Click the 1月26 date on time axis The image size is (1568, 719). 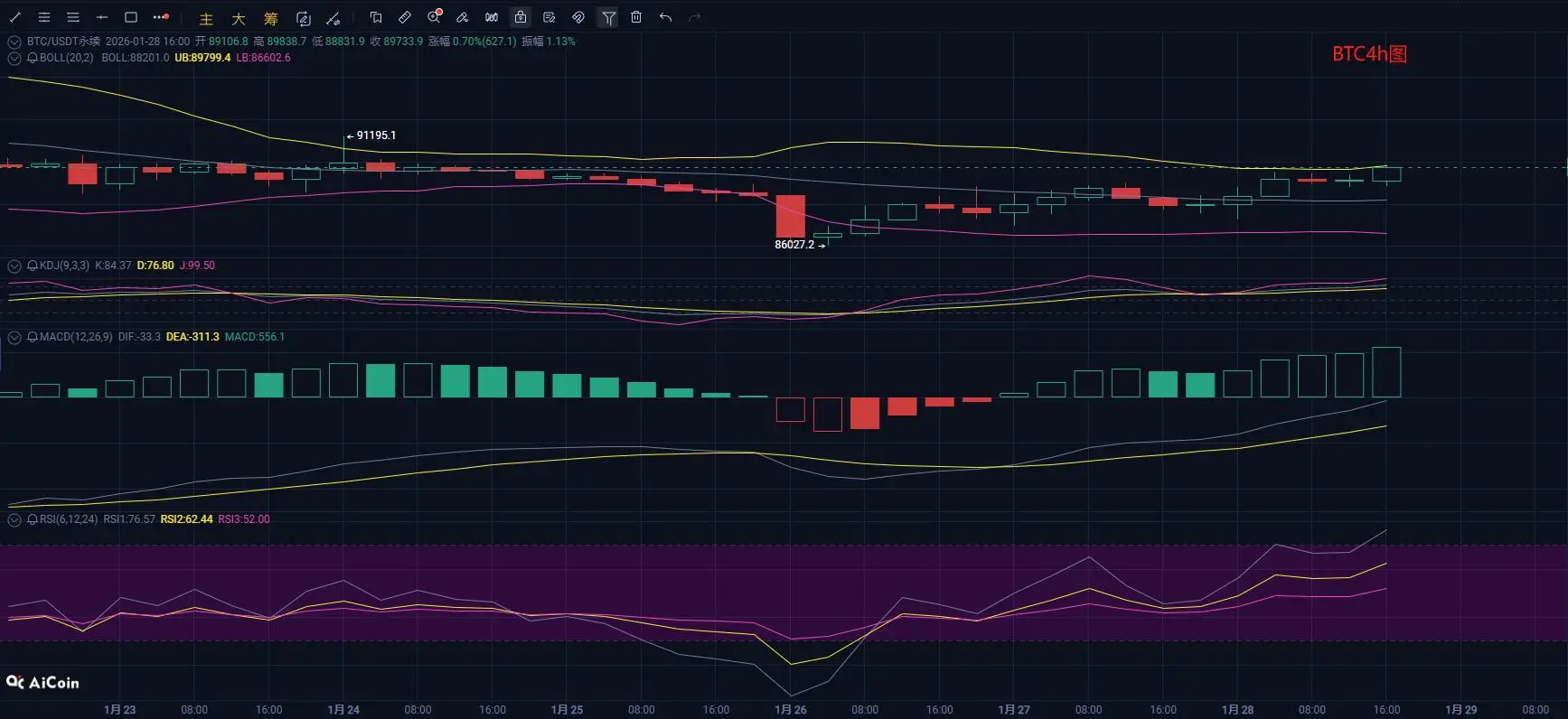[791, 710]
